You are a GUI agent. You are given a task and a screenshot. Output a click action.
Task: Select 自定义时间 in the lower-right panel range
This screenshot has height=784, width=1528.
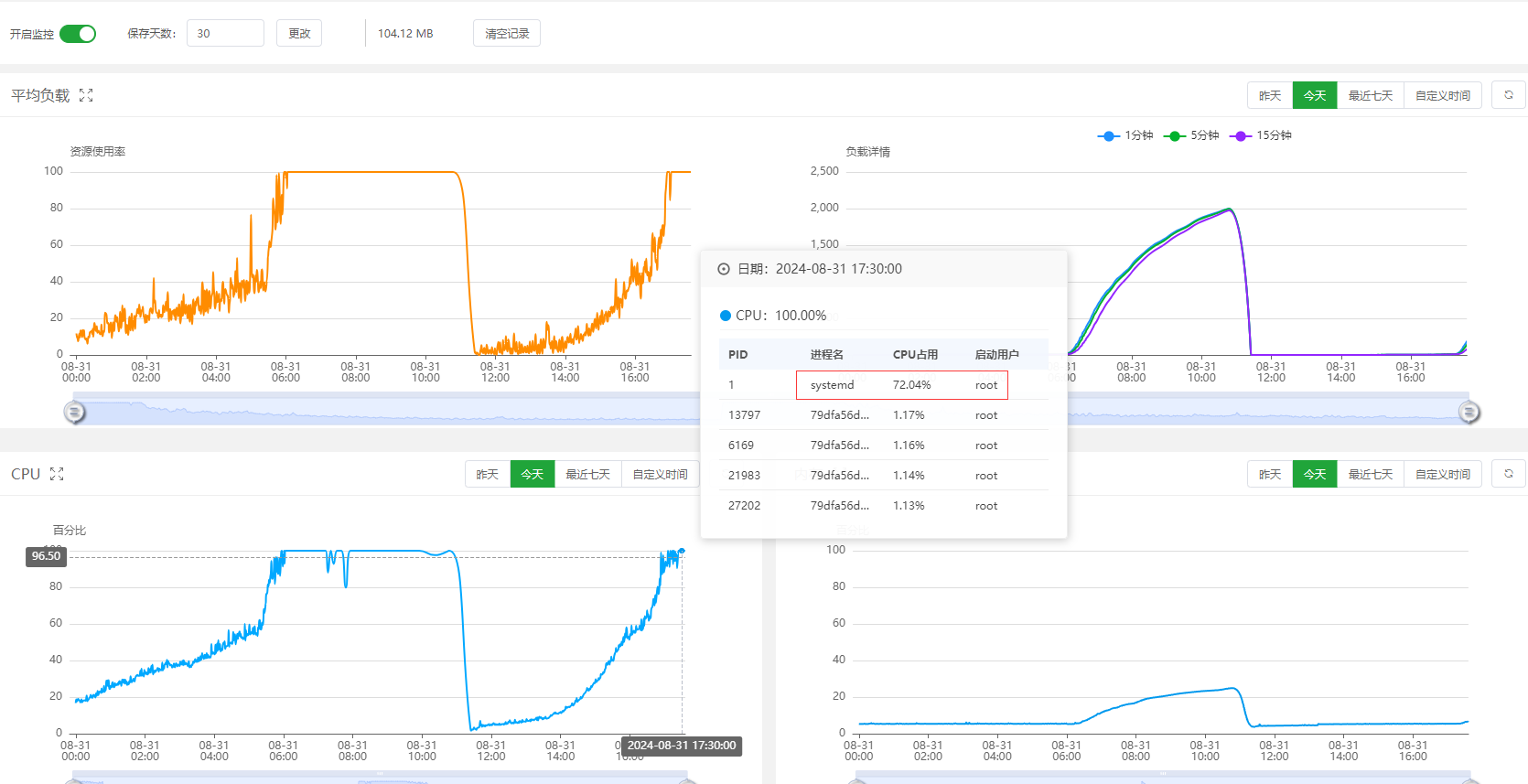pyautogui.click(x=1443, y=474)
